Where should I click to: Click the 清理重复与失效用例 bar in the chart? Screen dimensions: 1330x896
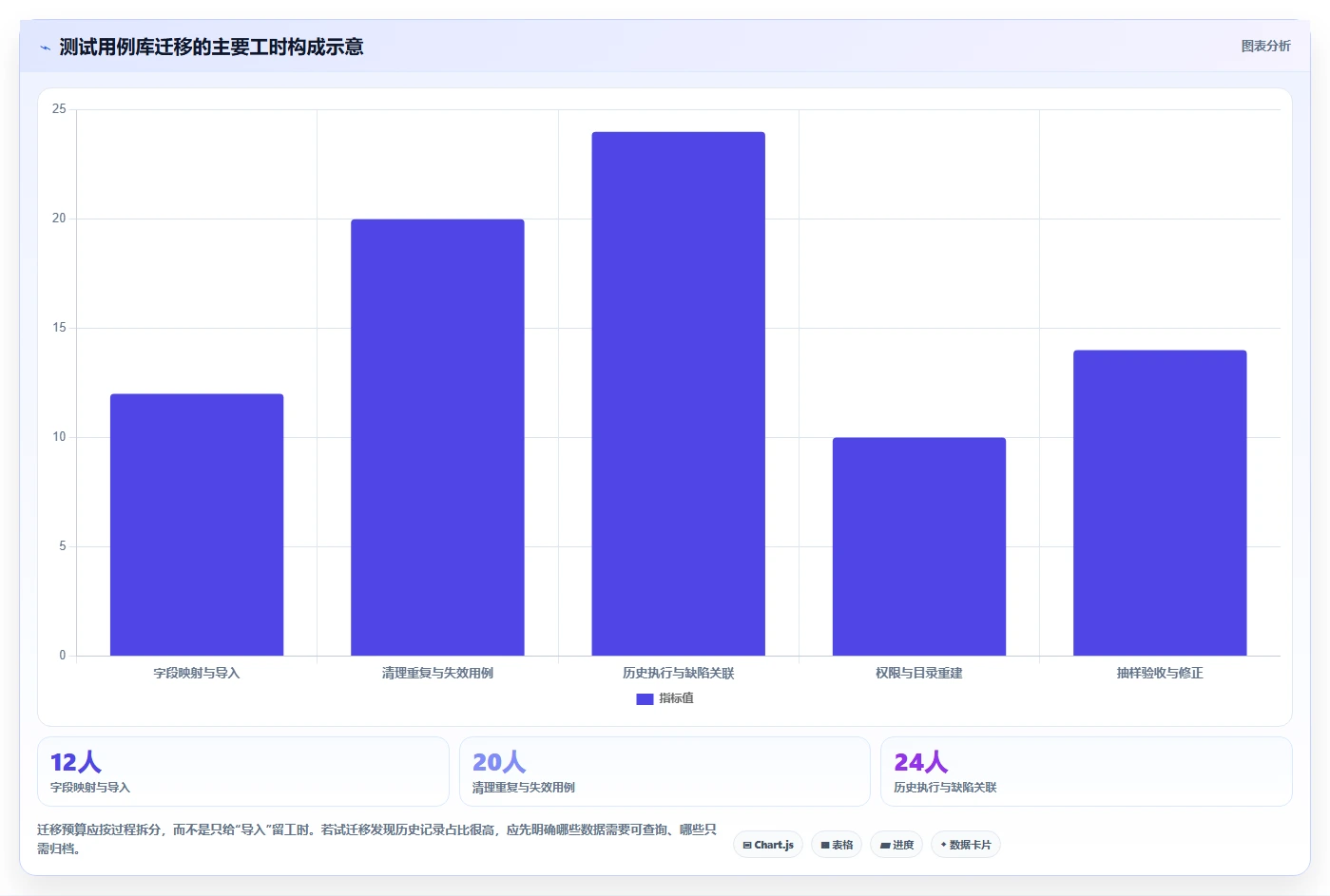[x=437, y=437]
